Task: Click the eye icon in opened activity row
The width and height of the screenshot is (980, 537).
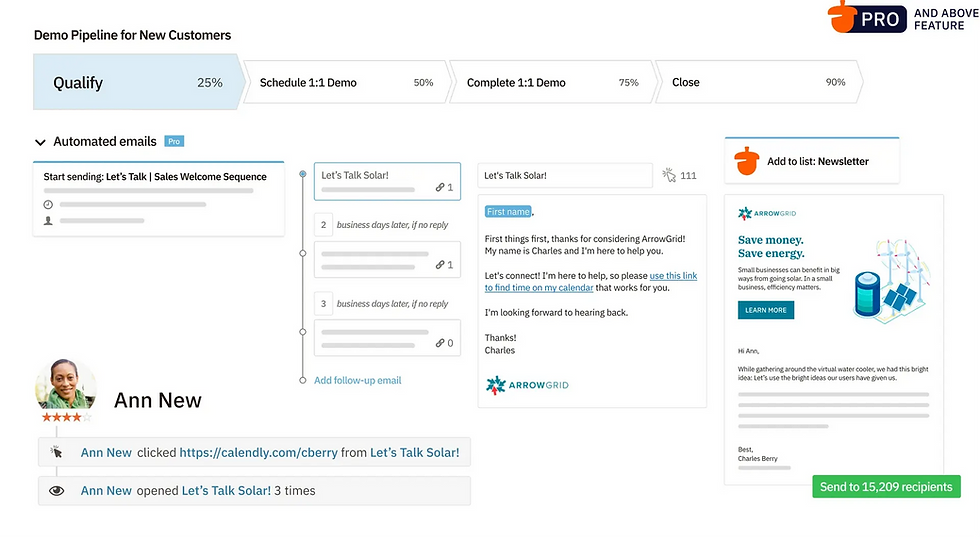Action: click(56, 491)
